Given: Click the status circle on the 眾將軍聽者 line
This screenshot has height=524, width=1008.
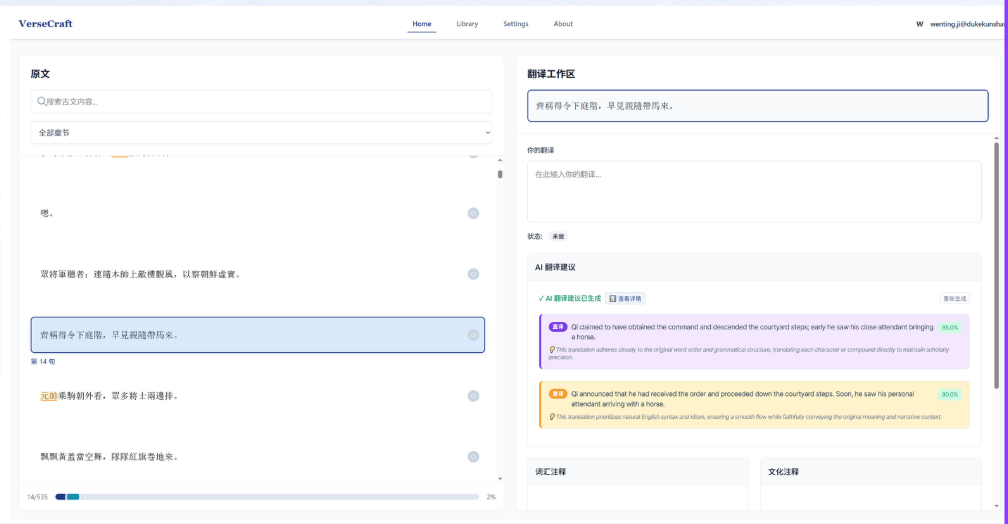Looking at the screenshot, I should pos(473,274).
